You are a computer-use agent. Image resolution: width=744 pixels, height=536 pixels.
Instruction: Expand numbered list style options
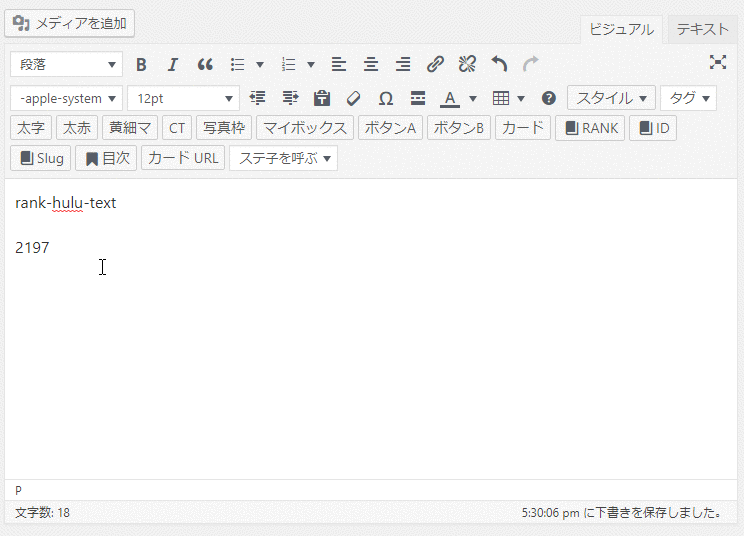(311, 65)
